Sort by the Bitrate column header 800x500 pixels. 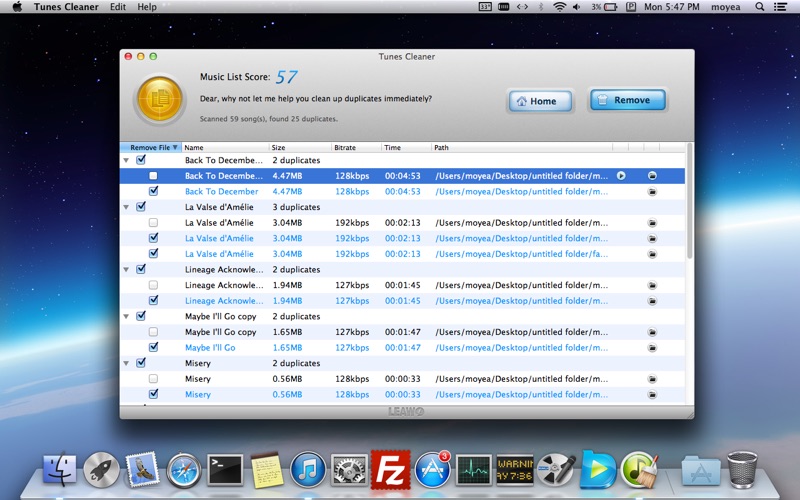(x=357, y=147)
